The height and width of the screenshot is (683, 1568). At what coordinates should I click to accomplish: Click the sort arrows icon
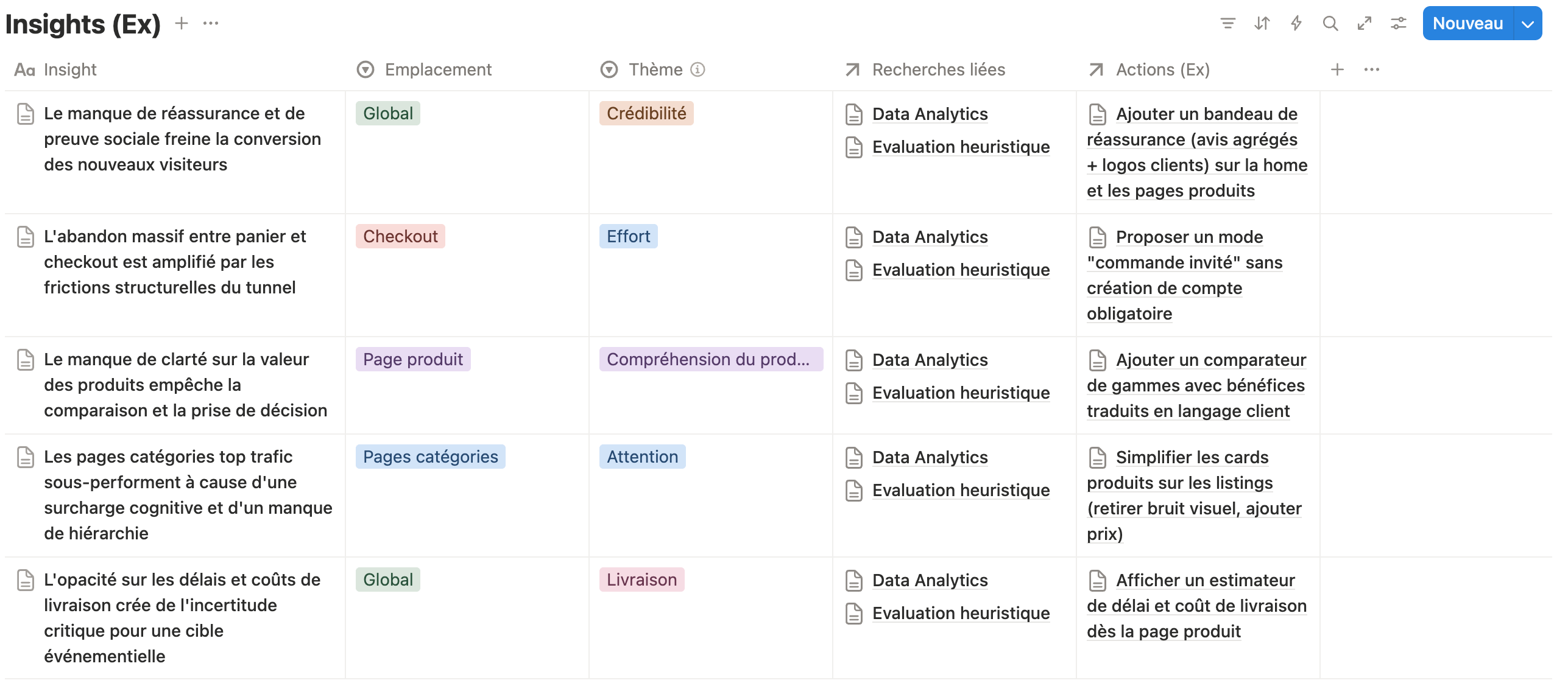pos(1262,24)
